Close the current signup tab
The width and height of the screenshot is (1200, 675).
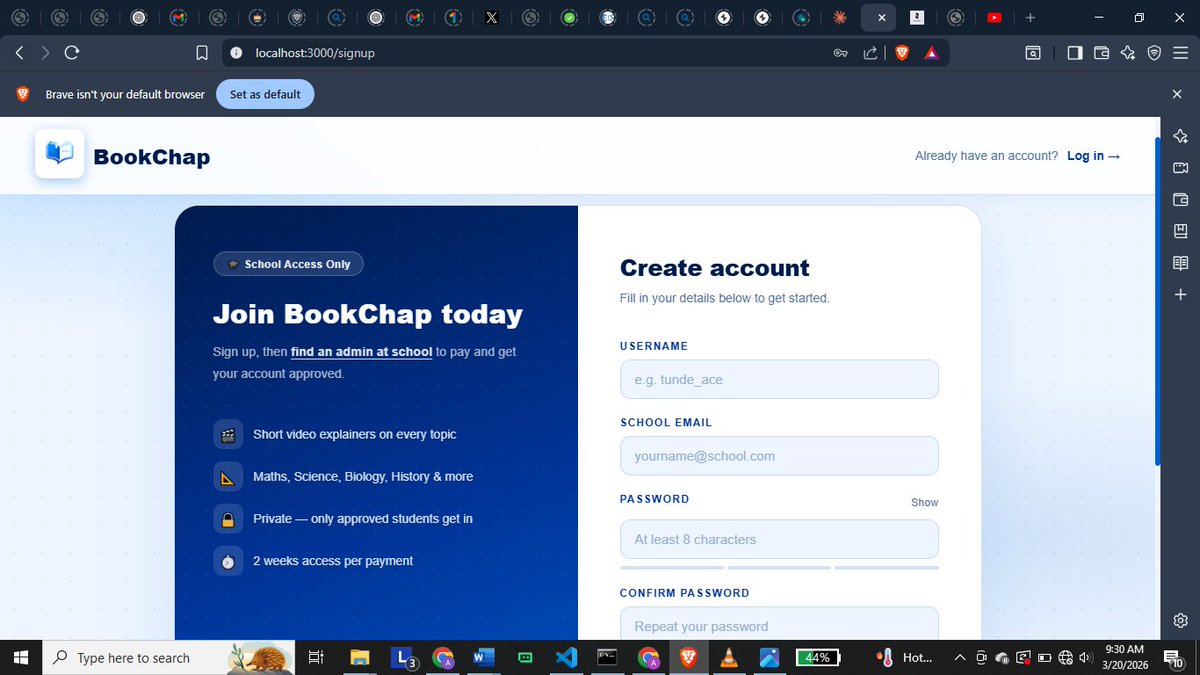(880, 17)
